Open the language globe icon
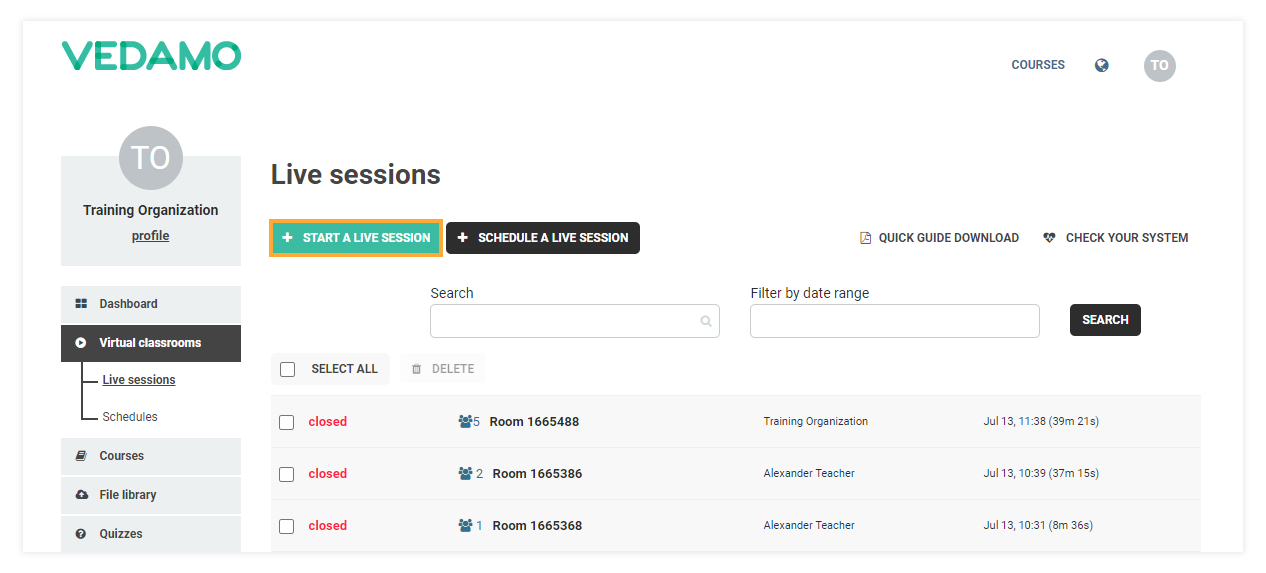1266x573 pixels. (1101, 65)
